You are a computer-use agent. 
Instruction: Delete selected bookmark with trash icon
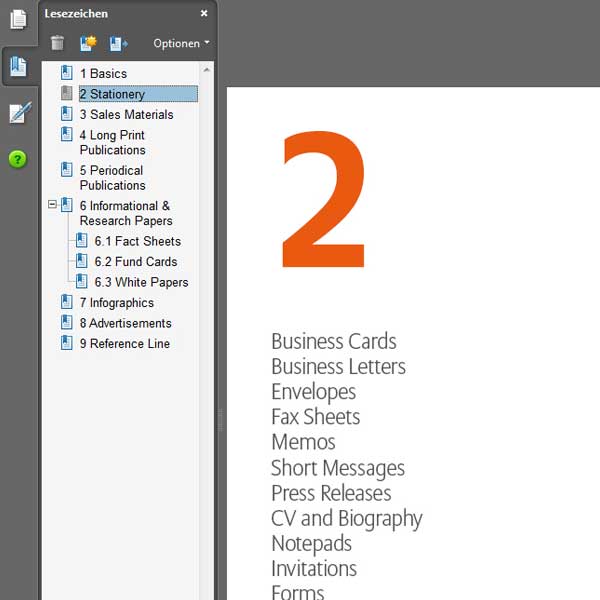[58, 43]
